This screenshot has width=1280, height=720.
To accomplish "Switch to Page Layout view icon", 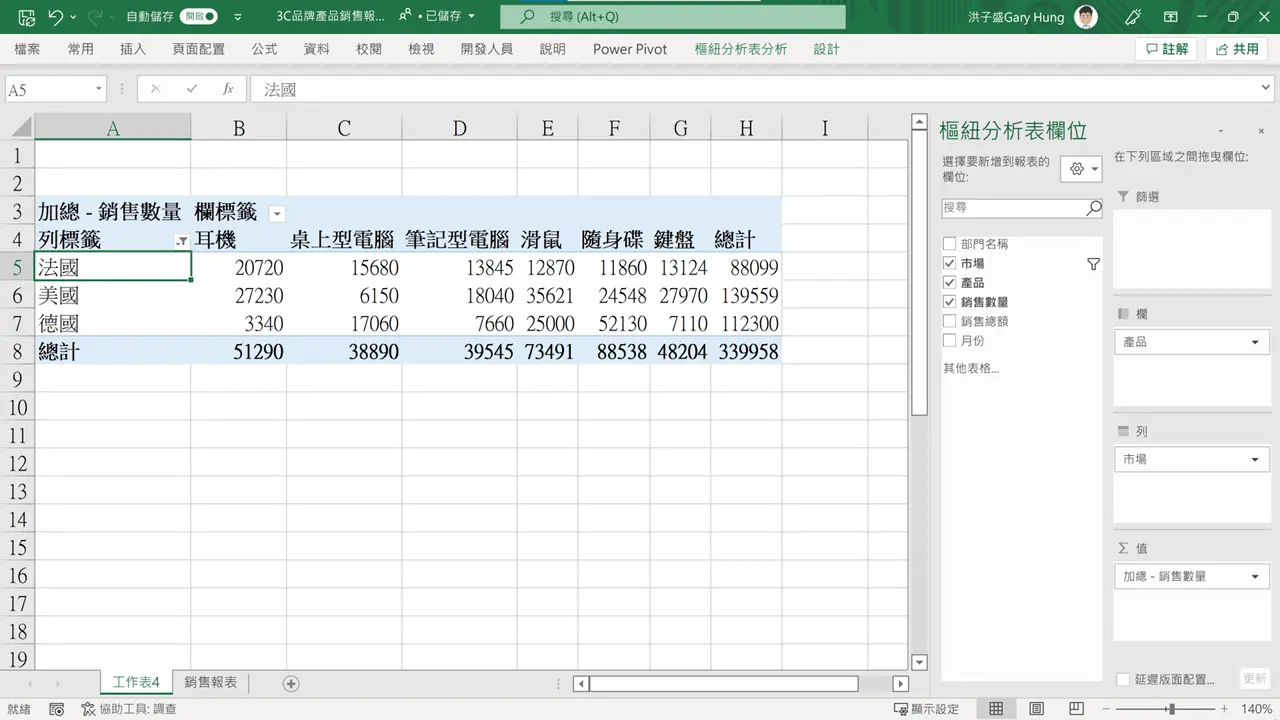I will point(1036,709).
